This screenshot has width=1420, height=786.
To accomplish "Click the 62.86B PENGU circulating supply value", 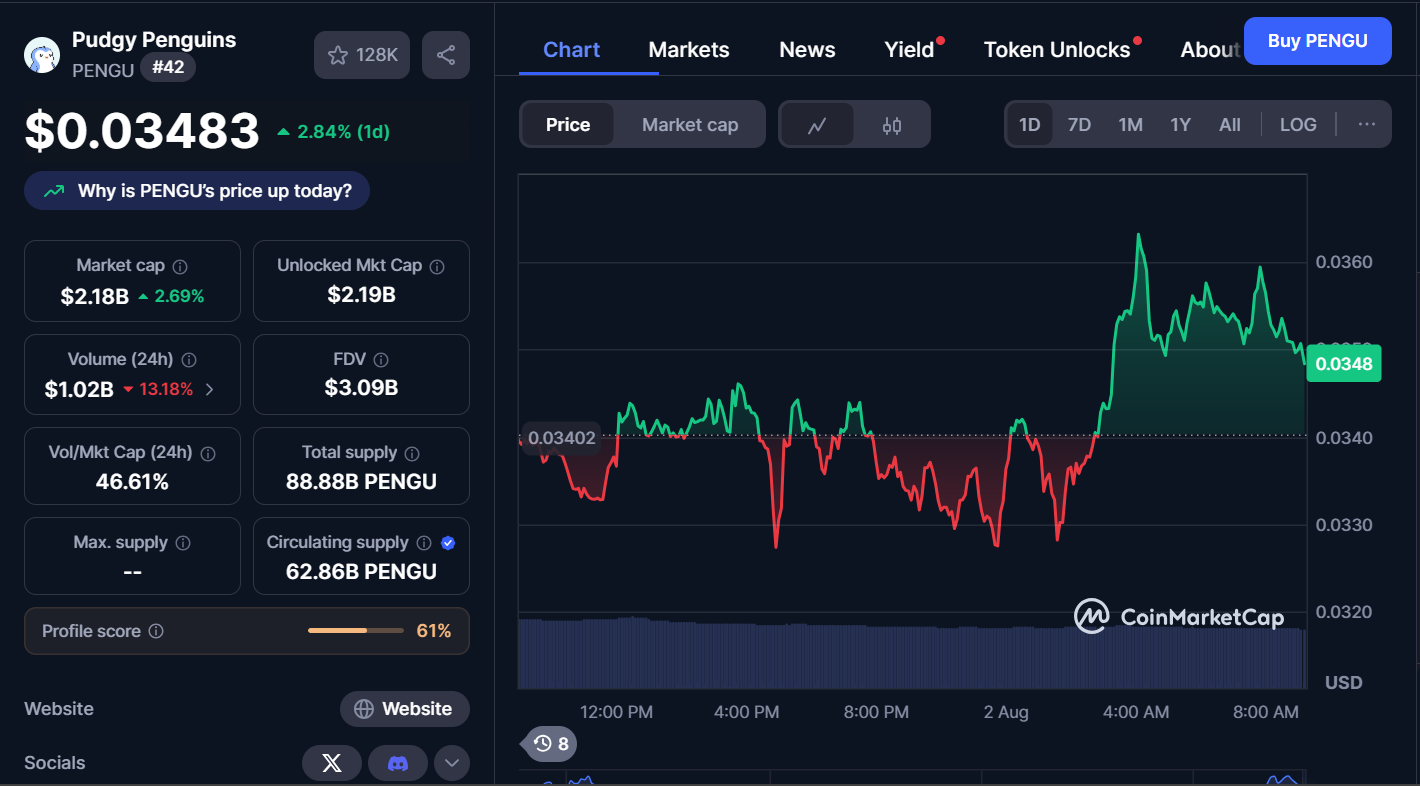I will [x=361, y=572].
